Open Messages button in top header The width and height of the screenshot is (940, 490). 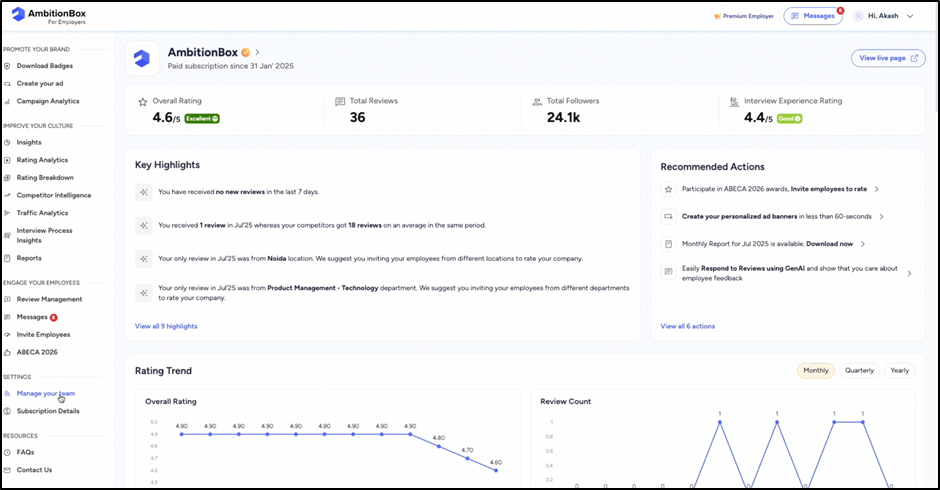812,16
